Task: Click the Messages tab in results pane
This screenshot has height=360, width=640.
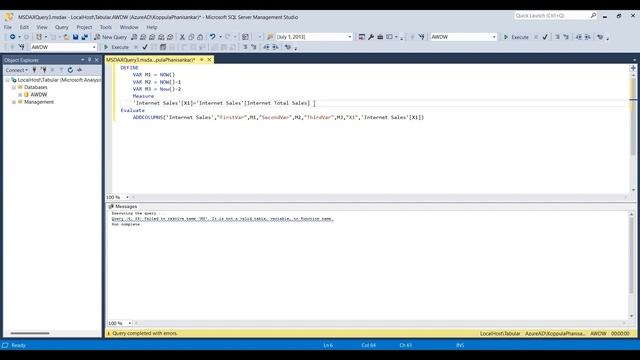Action: pos(123,207)
